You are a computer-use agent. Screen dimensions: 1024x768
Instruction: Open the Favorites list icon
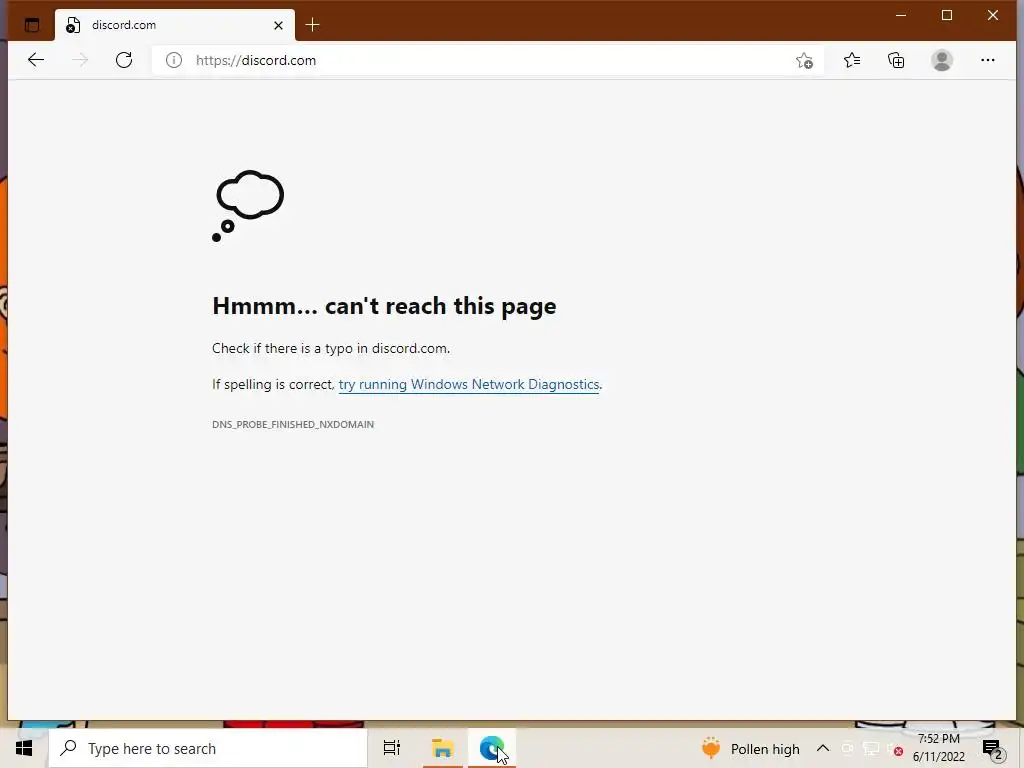pos(852,60)
